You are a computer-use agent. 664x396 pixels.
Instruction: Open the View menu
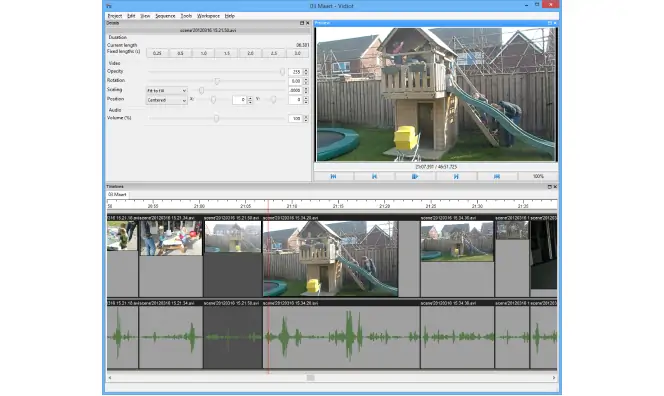[145, 16]
